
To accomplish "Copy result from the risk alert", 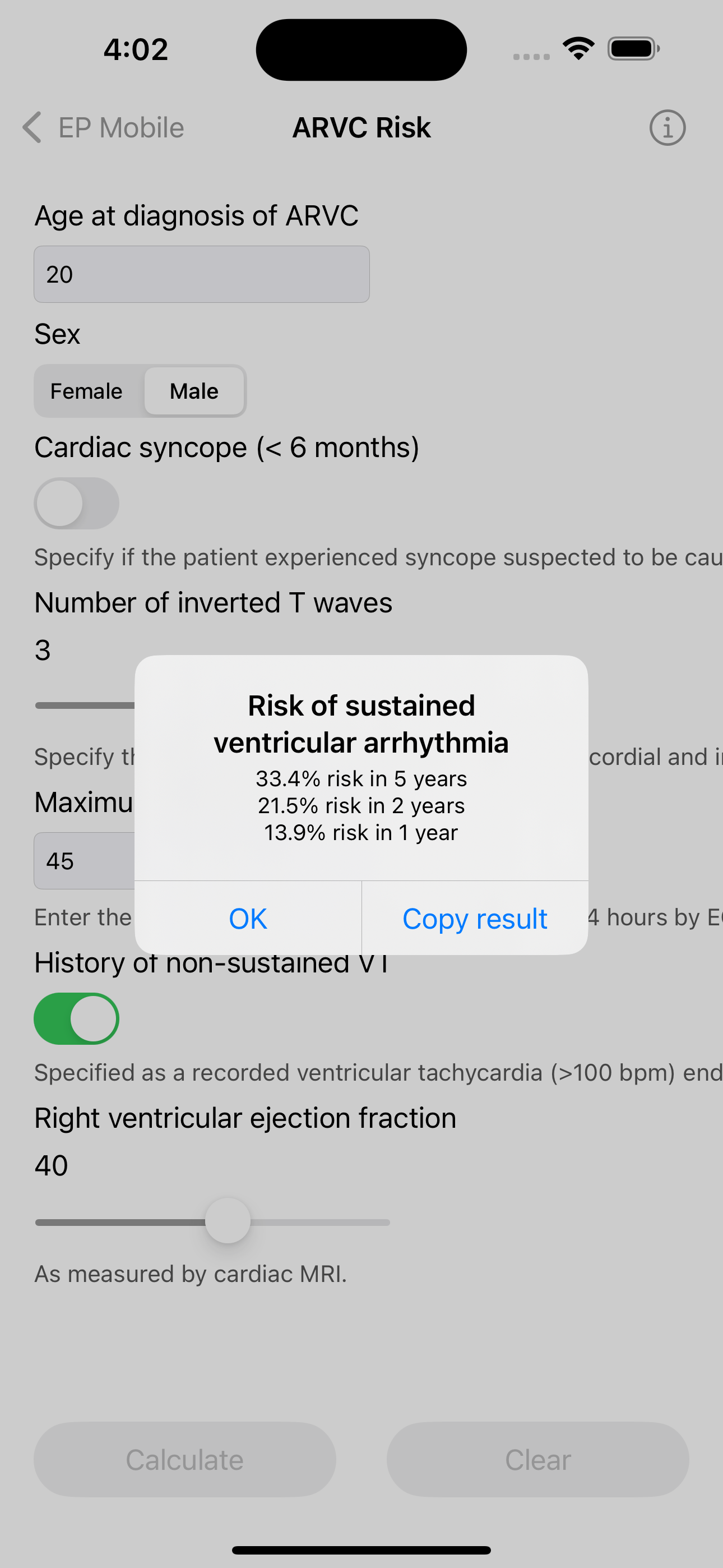I will tap(475, 919).
